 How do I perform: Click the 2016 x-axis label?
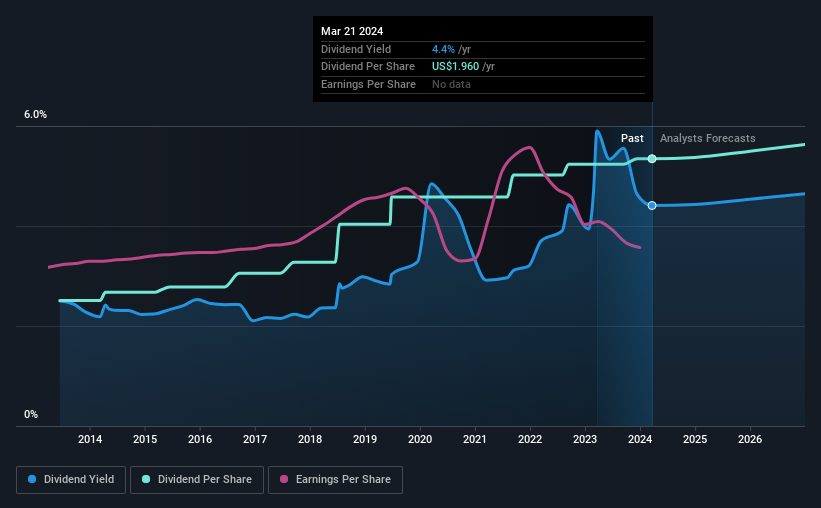pyautogui.click(x=200, y=439)
